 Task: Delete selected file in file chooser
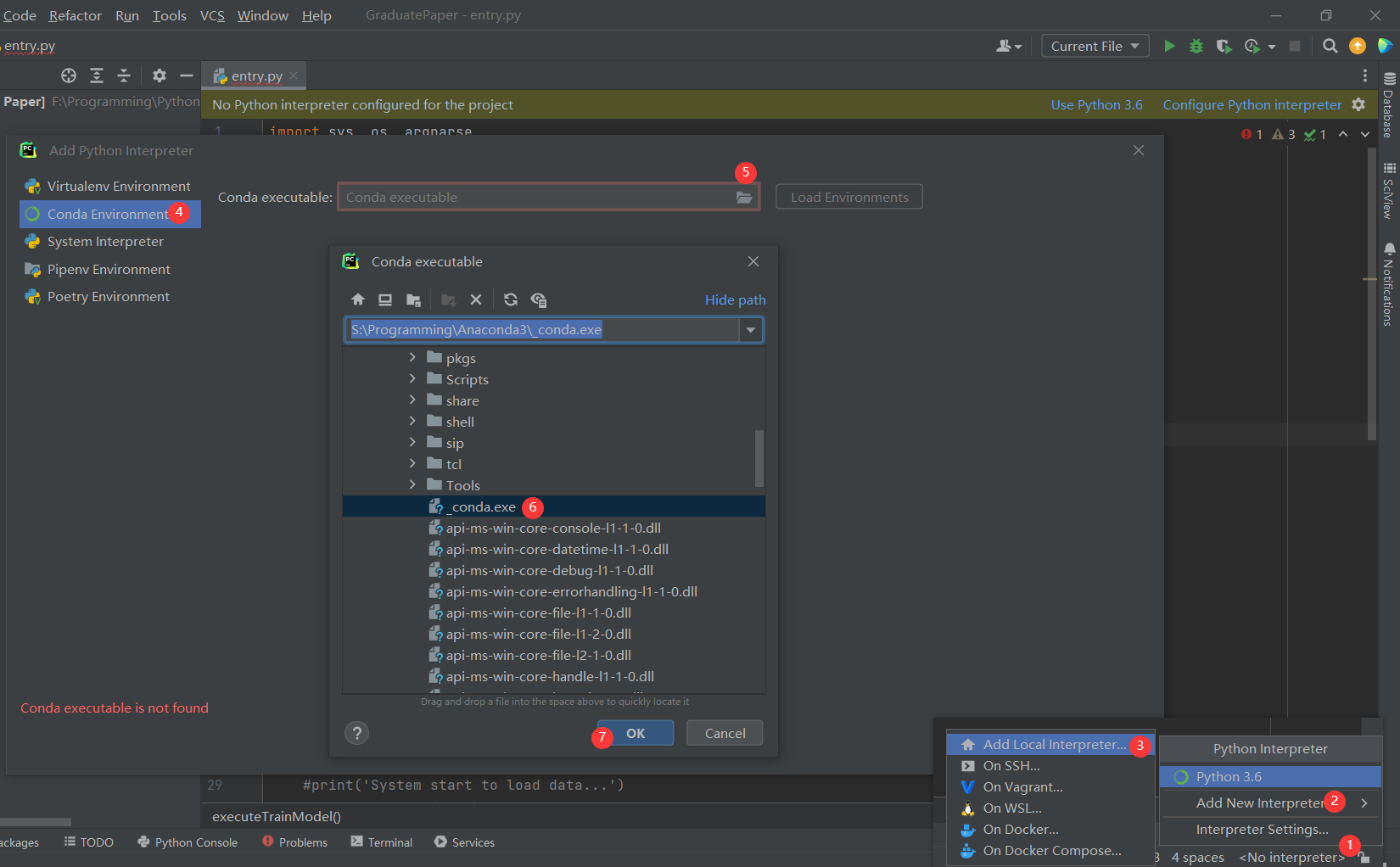pyautogui.click(x=476, y=299)
